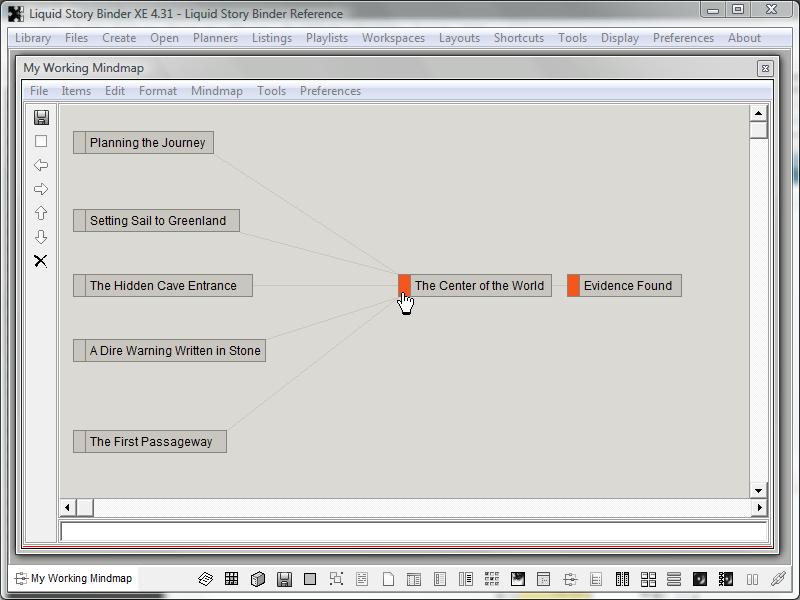Open the Workspaces dropdown menu
The height and width of the screenshot is (600, 800).
point(393,38)
